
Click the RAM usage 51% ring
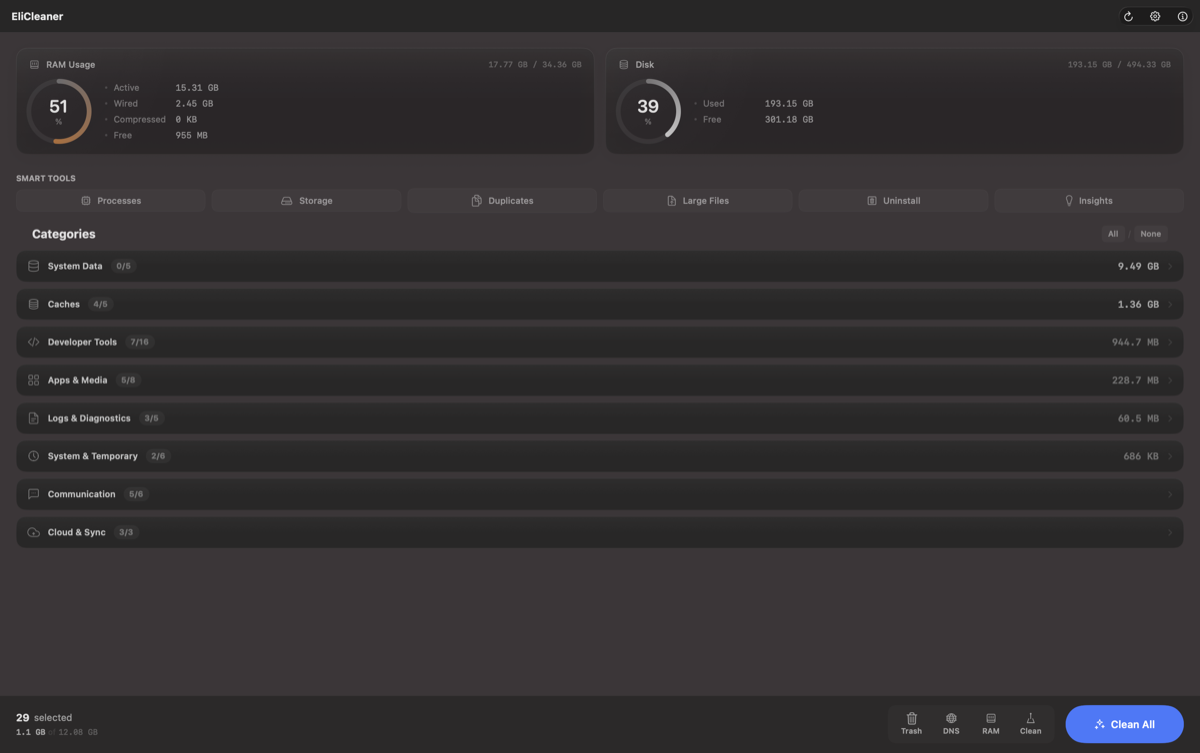click(x=59, y=111)
